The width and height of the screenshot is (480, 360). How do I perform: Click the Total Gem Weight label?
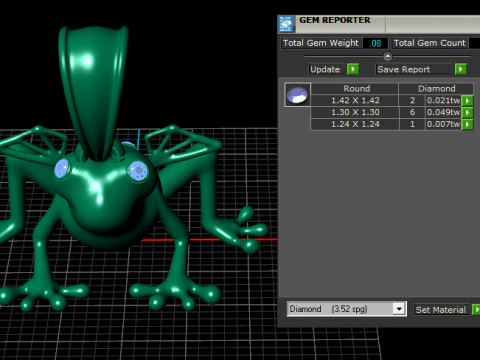tap(321, 43)
